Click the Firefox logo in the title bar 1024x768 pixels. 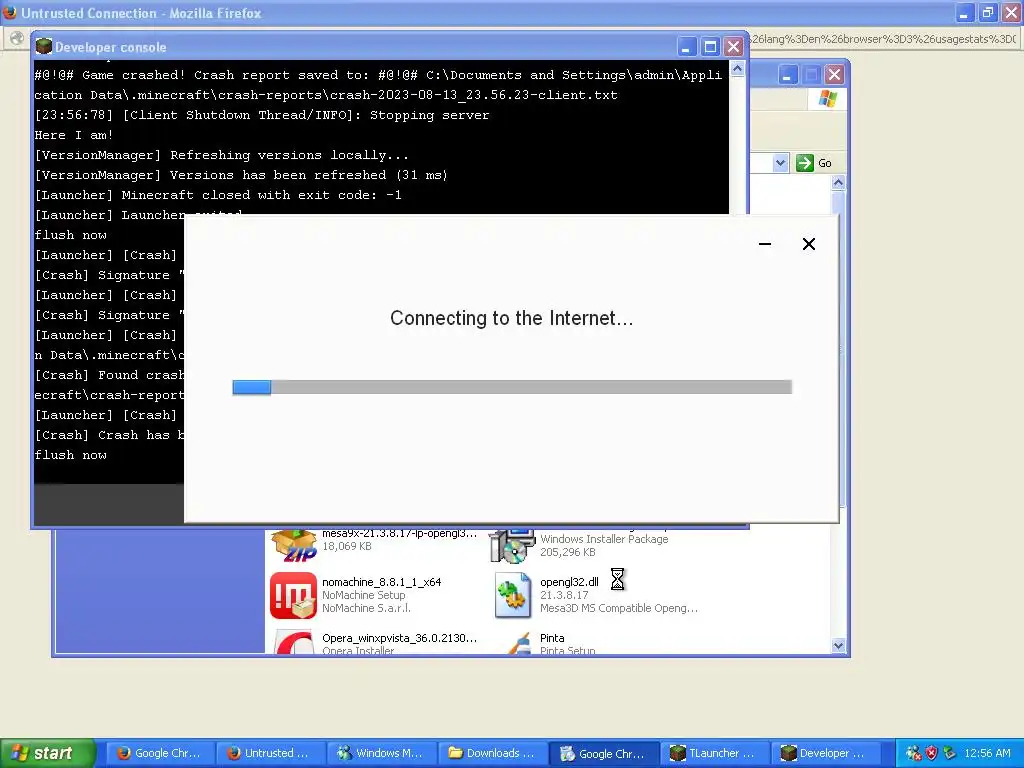[9, 12]
